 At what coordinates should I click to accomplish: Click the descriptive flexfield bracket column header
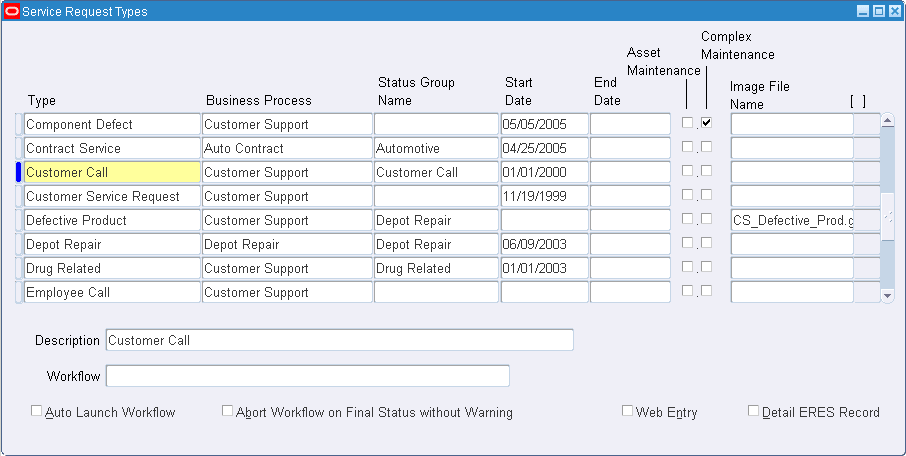[857, 101]
